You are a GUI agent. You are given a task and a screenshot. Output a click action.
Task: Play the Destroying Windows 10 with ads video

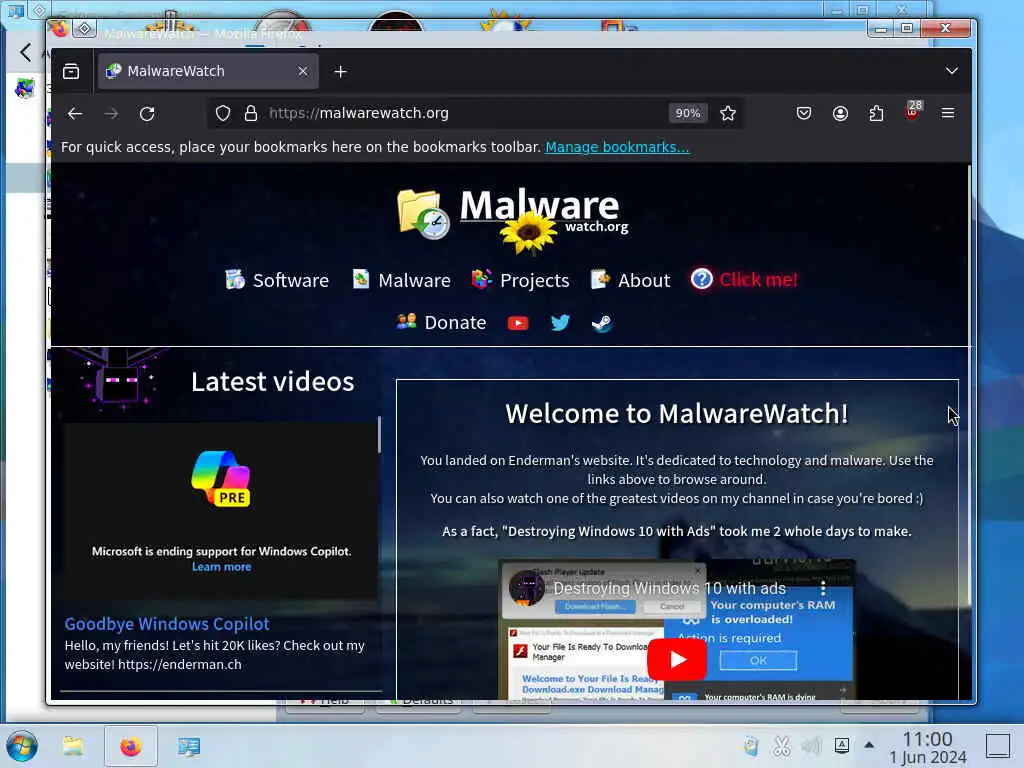[x=677, y=660]
